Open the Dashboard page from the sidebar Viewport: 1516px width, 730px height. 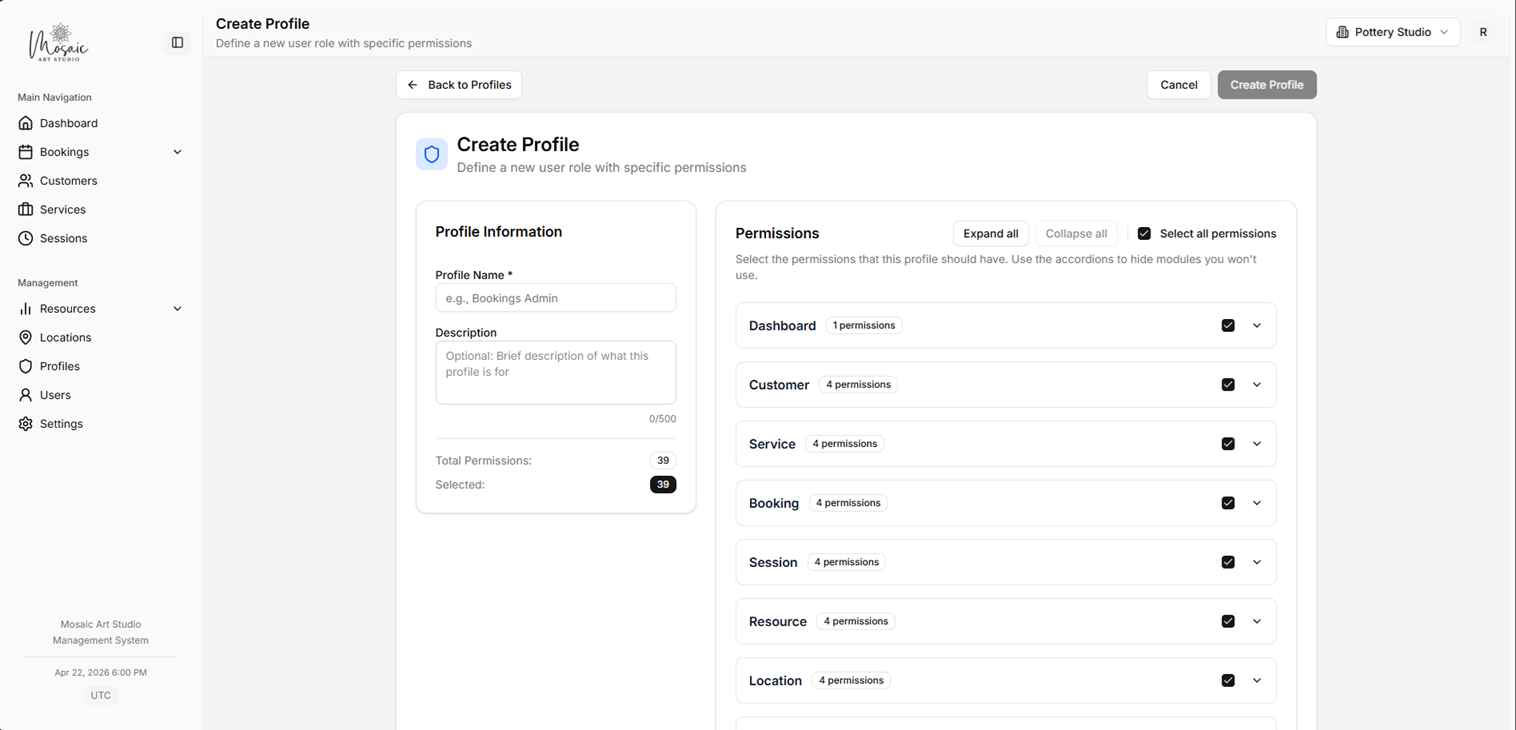66,122
